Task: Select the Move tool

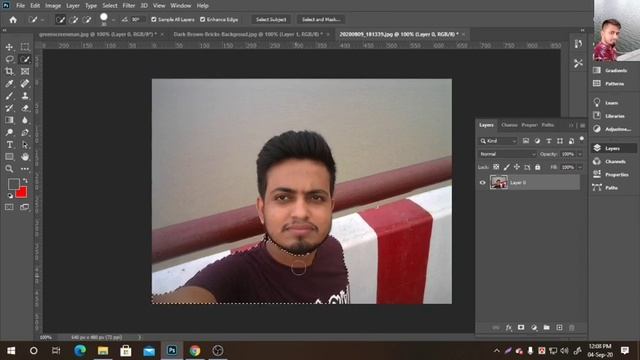Action: (9, 47)
